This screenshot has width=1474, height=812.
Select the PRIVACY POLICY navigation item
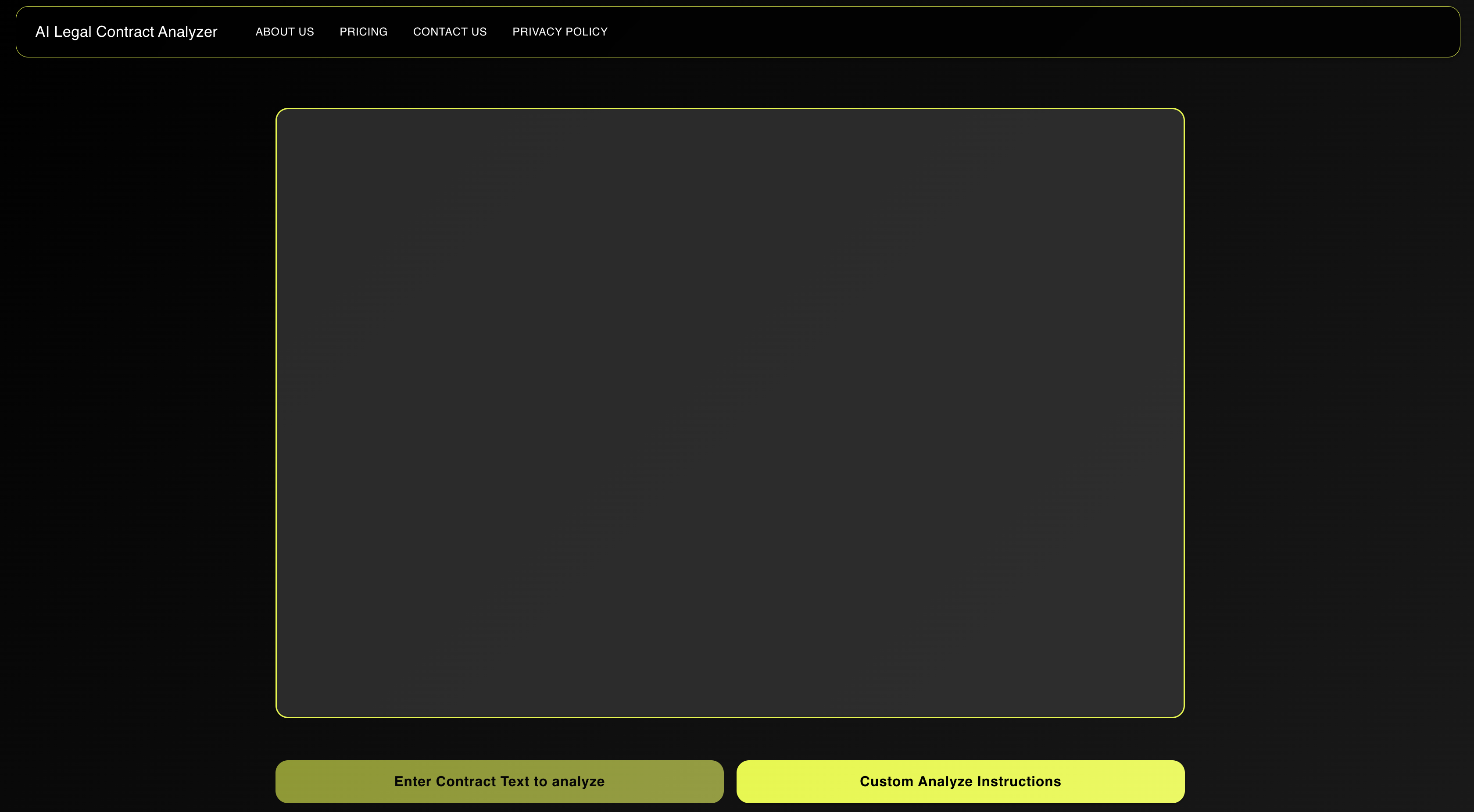[x=560, y=32]
